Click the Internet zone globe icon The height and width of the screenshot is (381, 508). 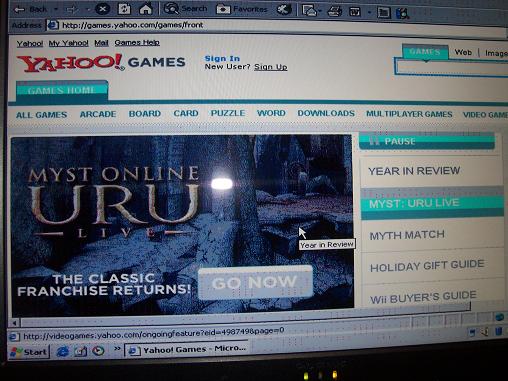coord(499,317)
